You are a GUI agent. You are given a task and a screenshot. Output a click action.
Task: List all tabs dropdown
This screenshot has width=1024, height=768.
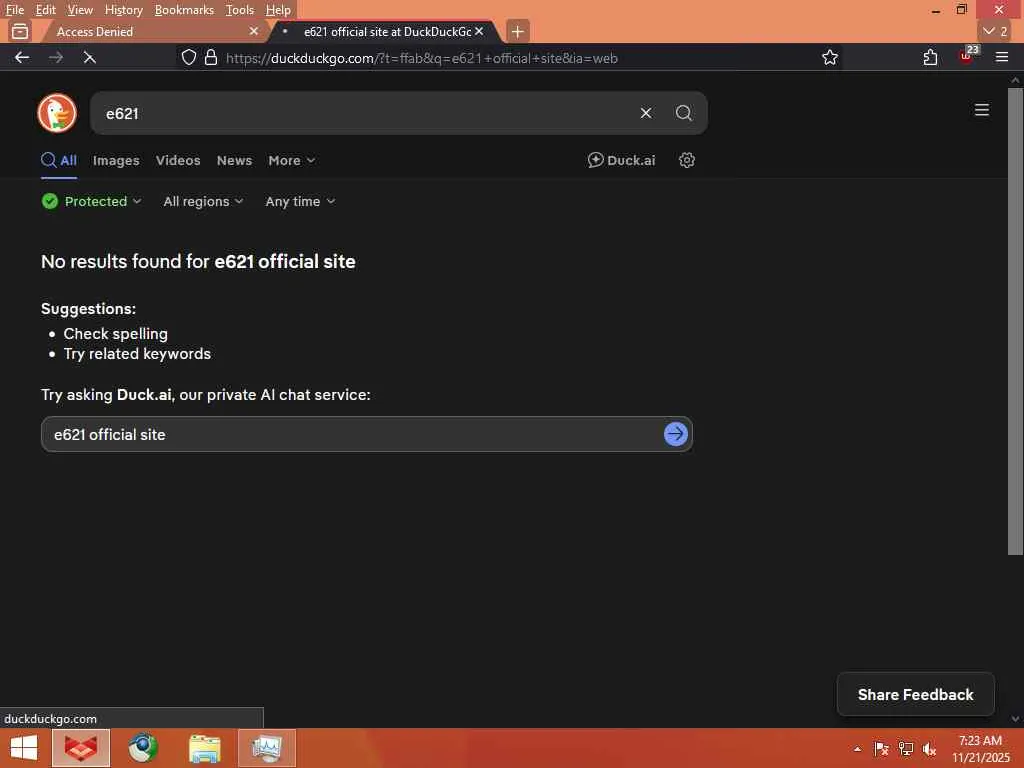pos(995,31)
